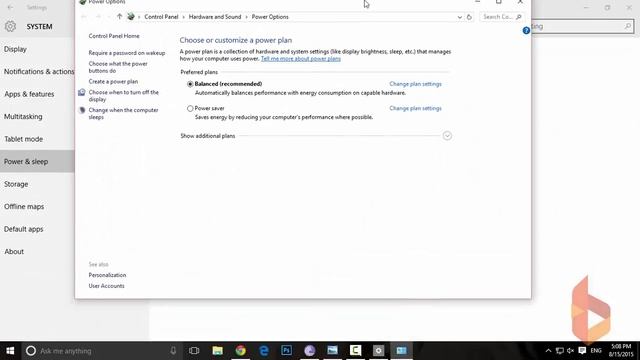Screen dimensions: 640x360
Task: Open Choose what the power buttons do
Action: pyautogui.click(x=118, y=67)
